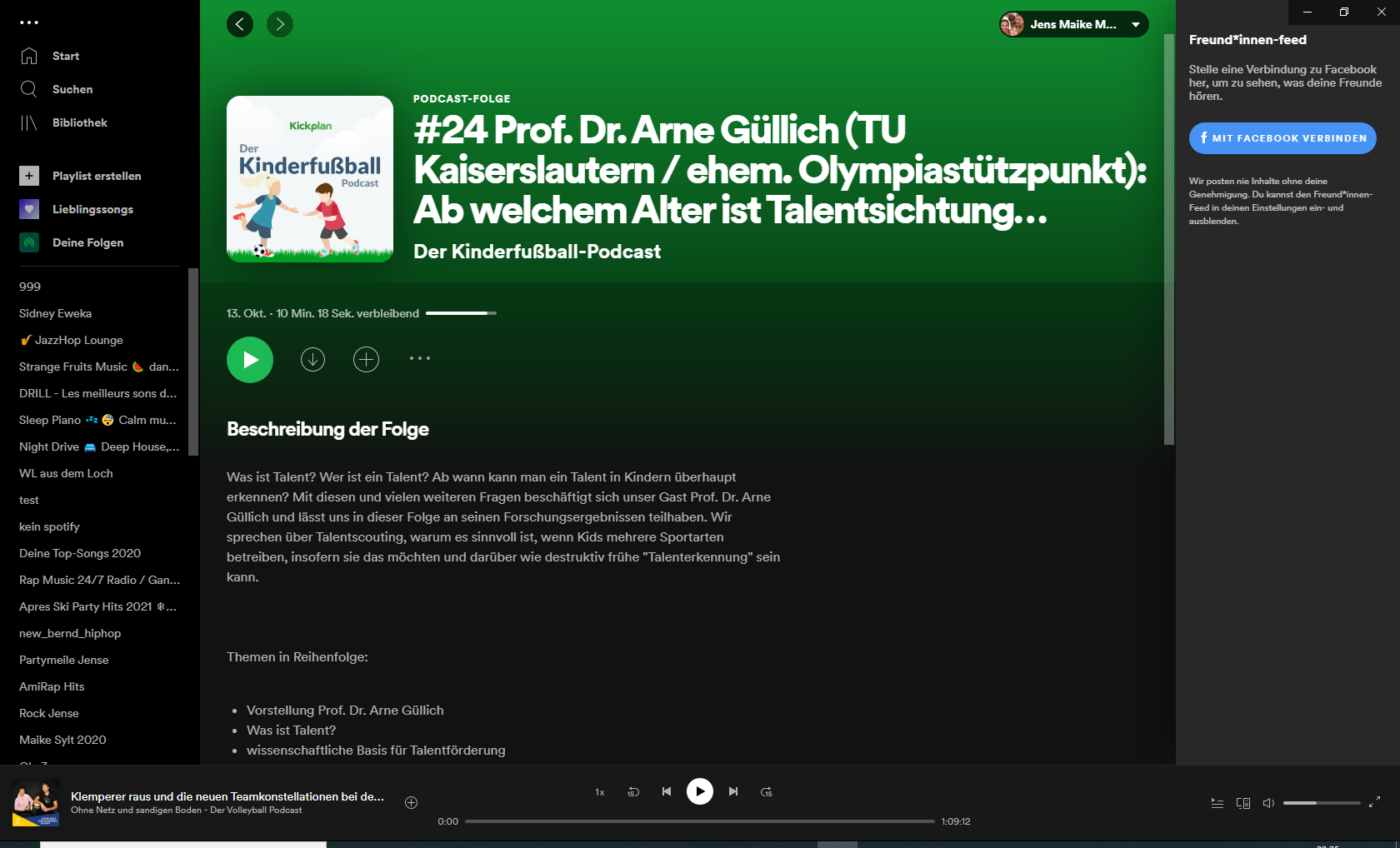Adjust the volume slider
This screenshot has height=848, width=1400.
pos(1321,803)
